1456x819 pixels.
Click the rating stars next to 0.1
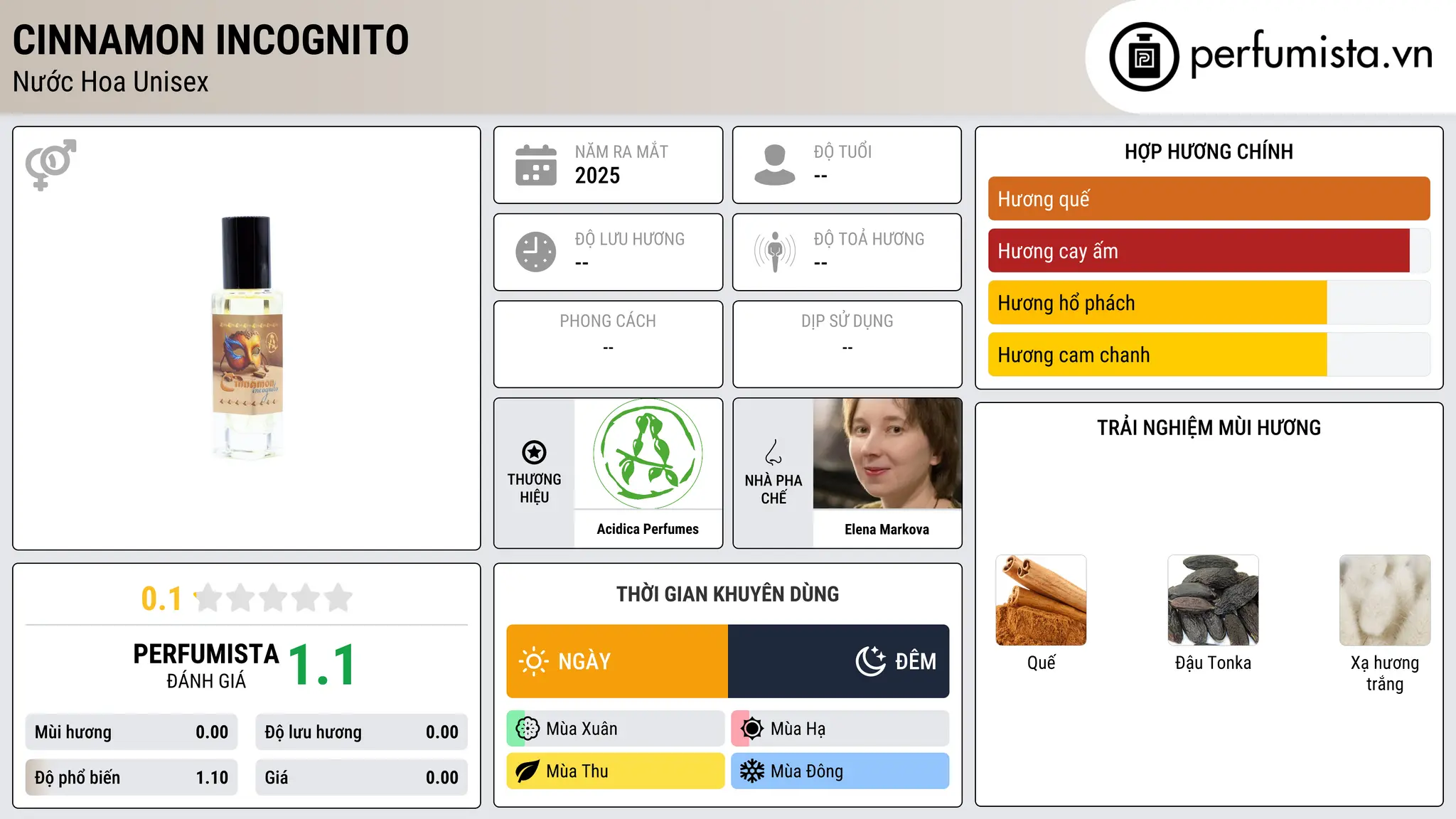(273, 598)
